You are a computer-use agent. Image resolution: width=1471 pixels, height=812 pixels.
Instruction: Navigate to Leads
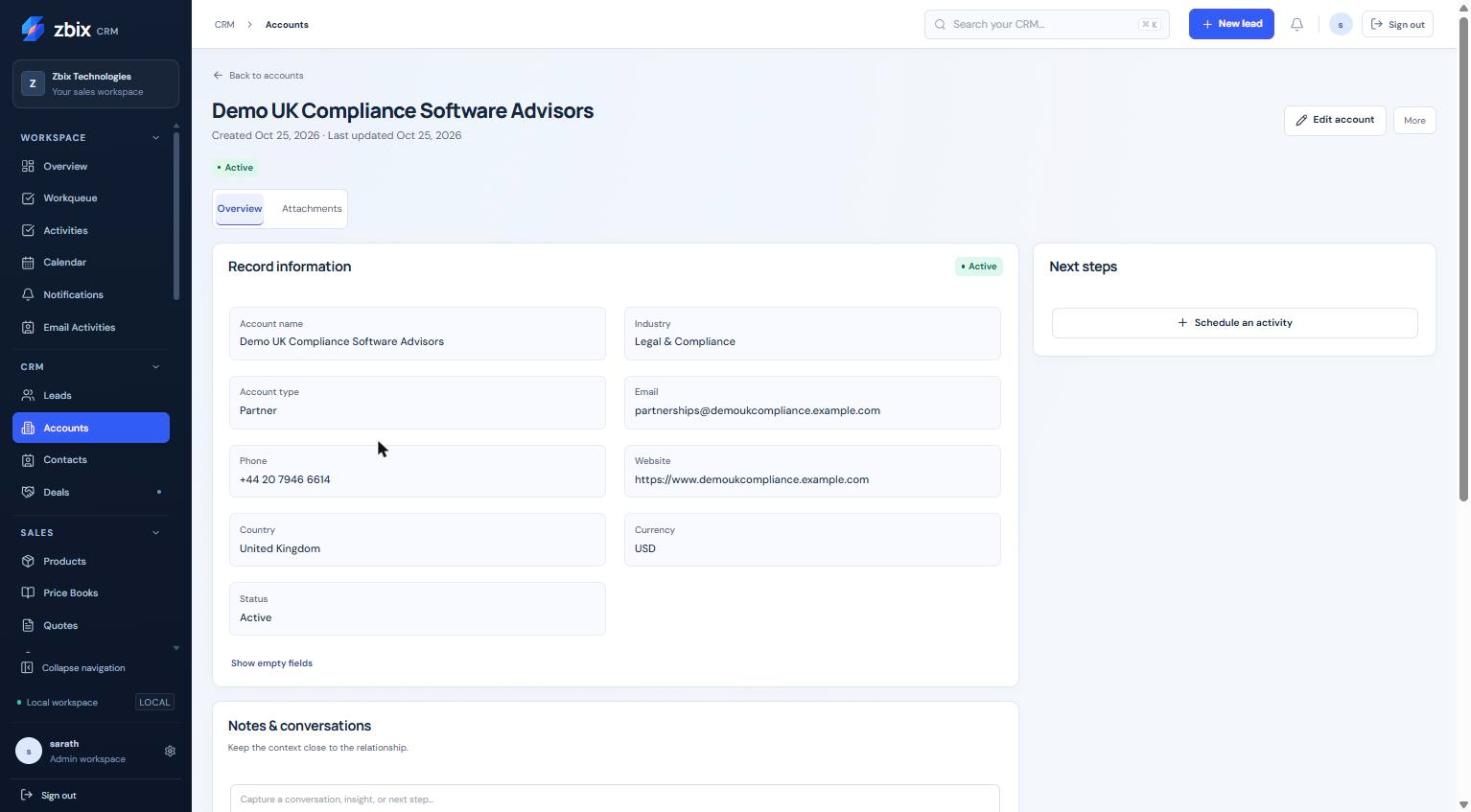point(91,395)
